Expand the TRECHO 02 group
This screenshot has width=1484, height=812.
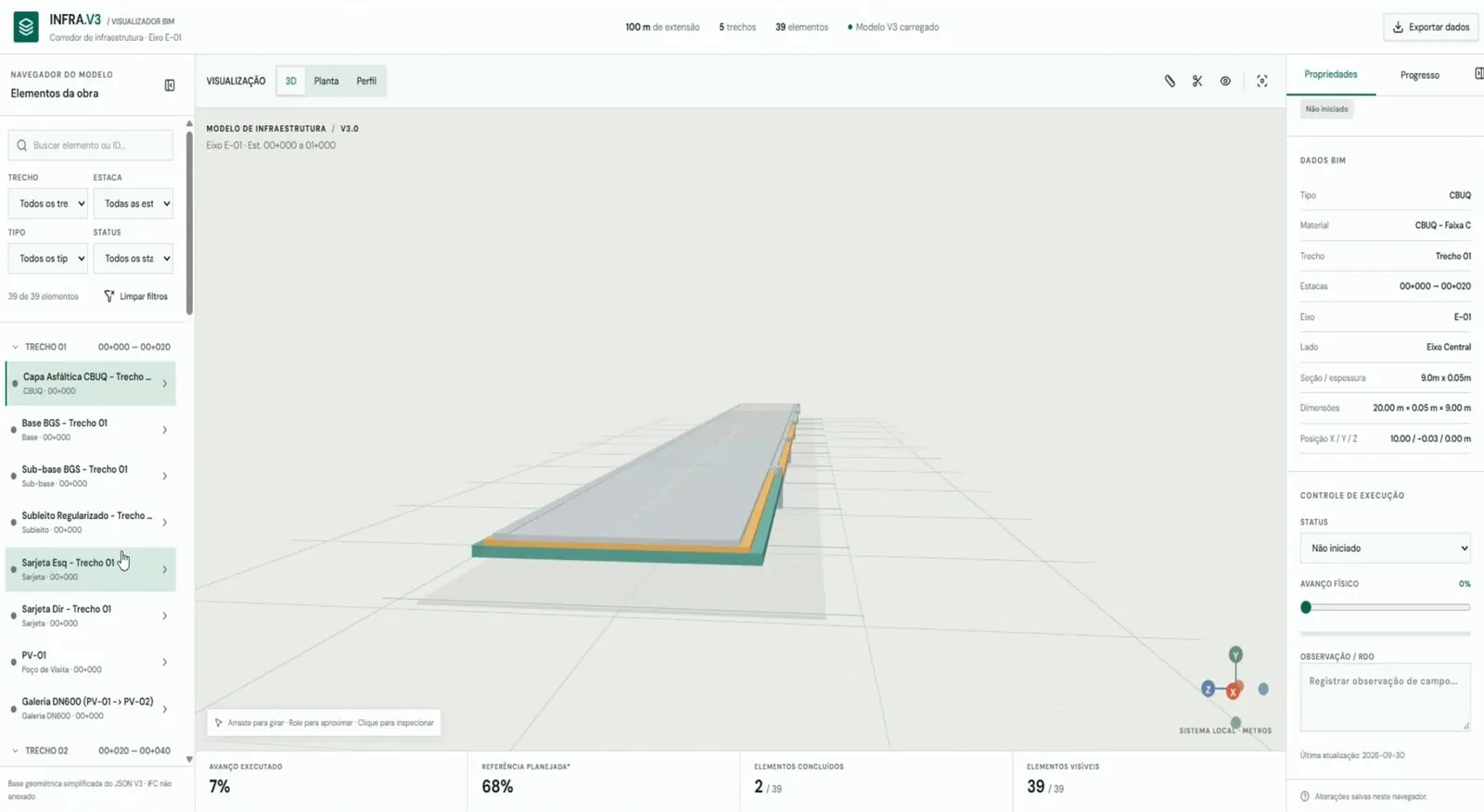pyautogui.click(x=15, y=751)
